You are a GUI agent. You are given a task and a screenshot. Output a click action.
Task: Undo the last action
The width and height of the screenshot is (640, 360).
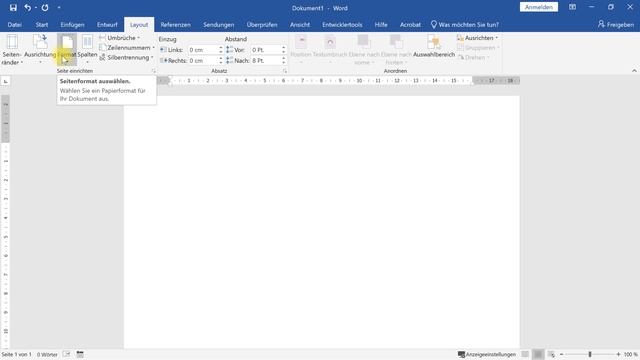27,7
